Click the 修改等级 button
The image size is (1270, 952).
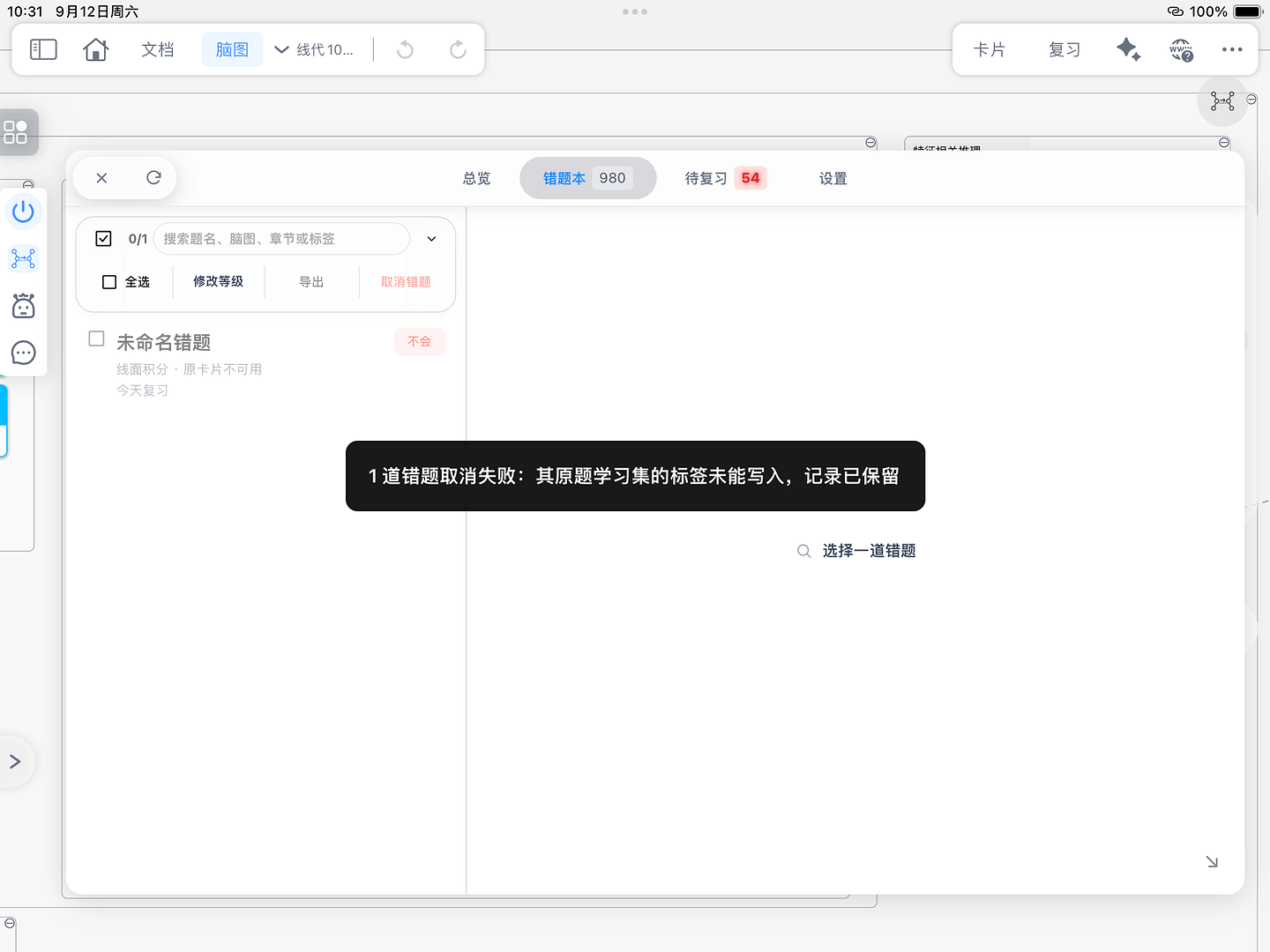[218, 282]
